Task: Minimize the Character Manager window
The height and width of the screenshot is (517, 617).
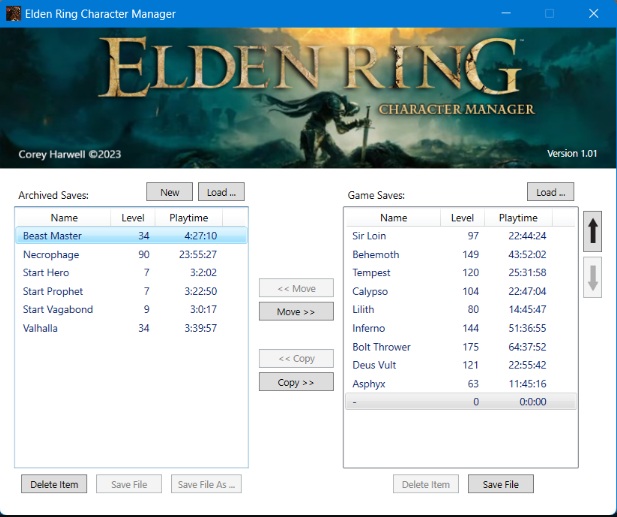Action: (x=506, y=13)
